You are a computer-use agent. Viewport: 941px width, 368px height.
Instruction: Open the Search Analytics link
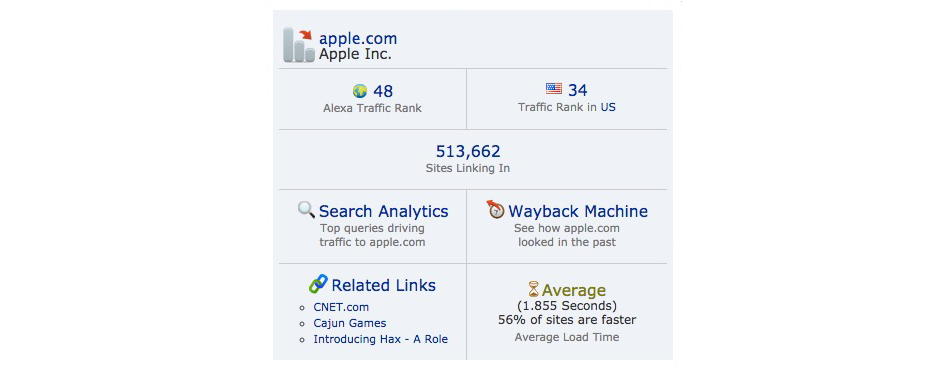tap(383, 211)
